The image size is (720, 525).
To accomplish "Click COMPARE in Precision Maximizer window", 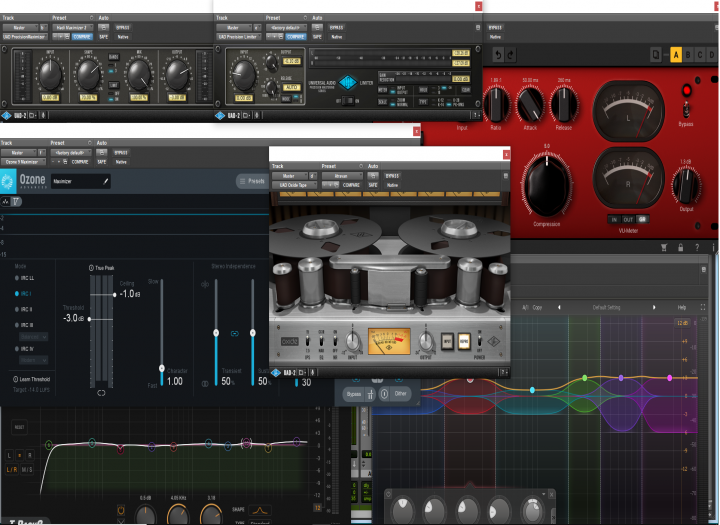I will [82, 37].
